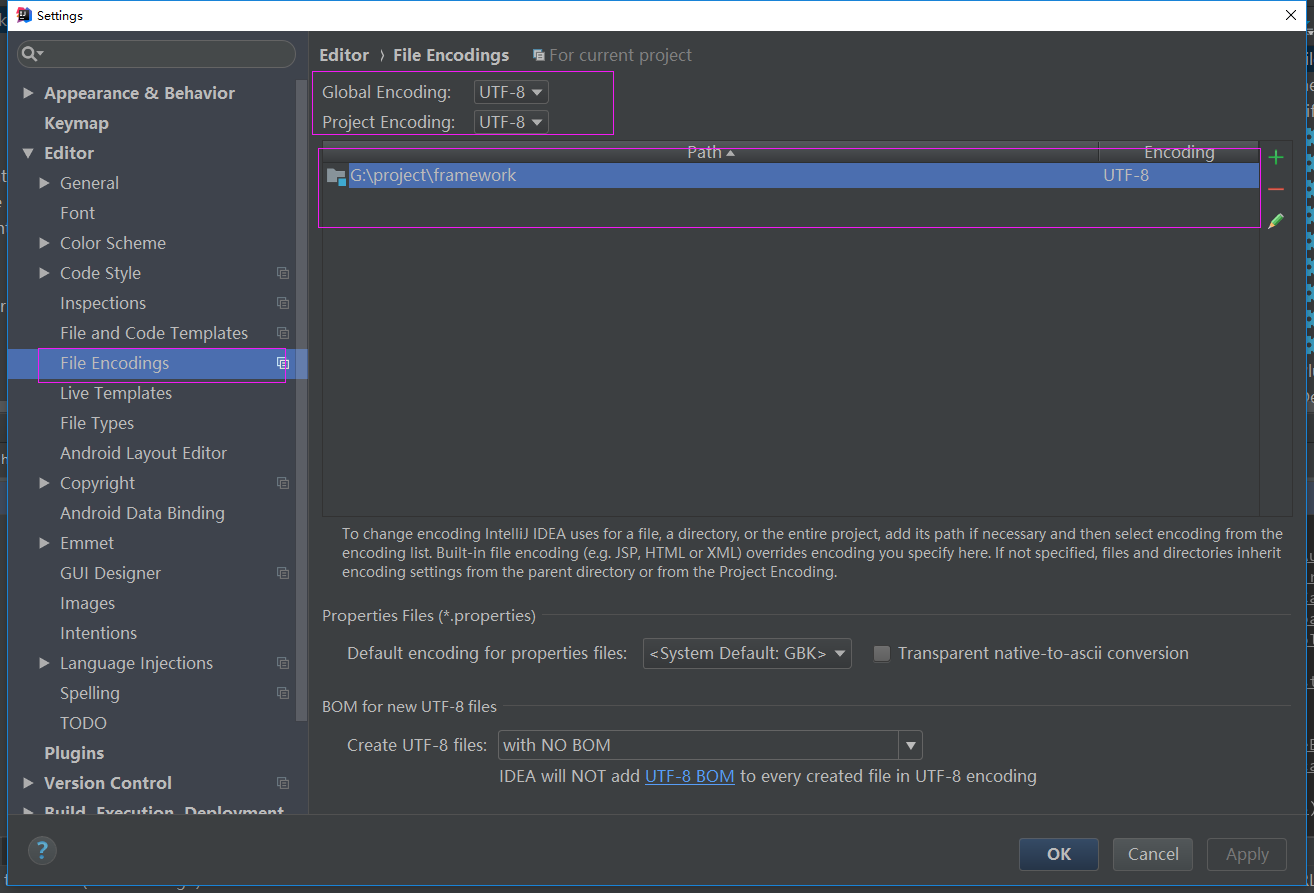Click the project-level icon beside File and Code Templates
This screenshot has height=893, width=1314.
coord(283,333)
